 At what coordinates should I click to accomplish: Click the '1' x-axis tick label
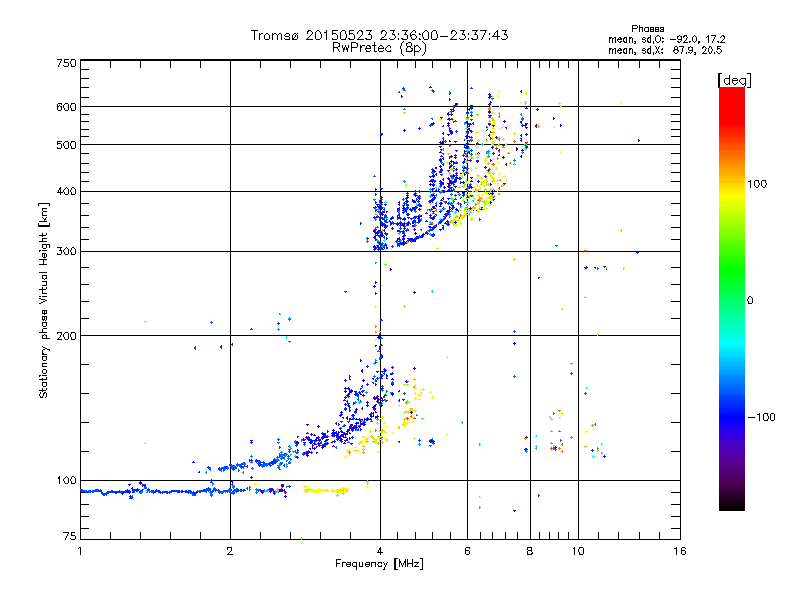[x=80, y=551]
